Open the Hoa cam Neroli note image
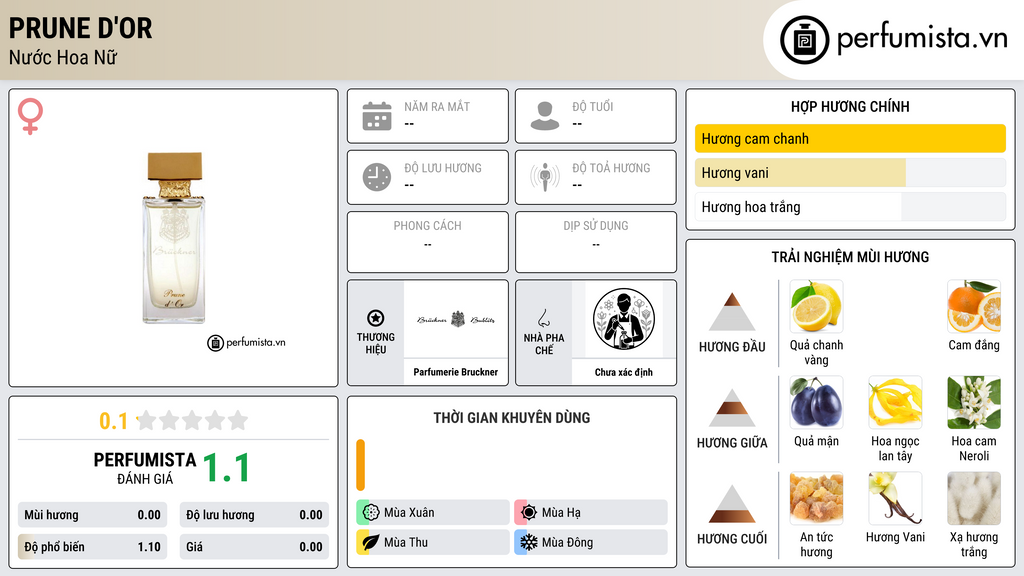Viewport: 1024px width, 576px height. point(974,402)
